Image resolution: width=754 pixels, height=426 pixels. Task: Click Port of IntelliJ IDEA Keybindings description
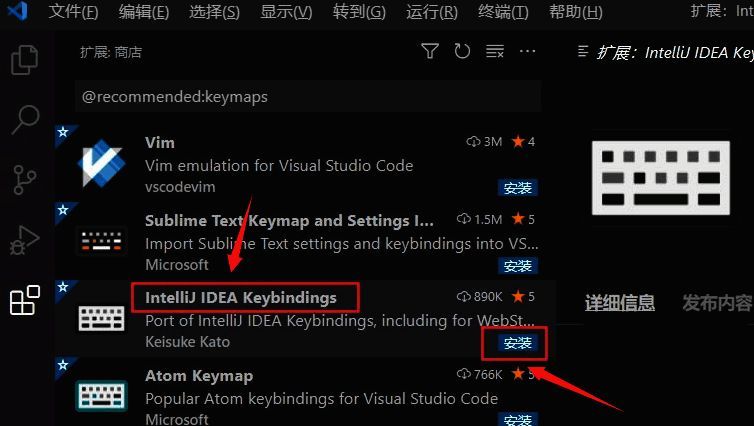(x=339, y=321)
